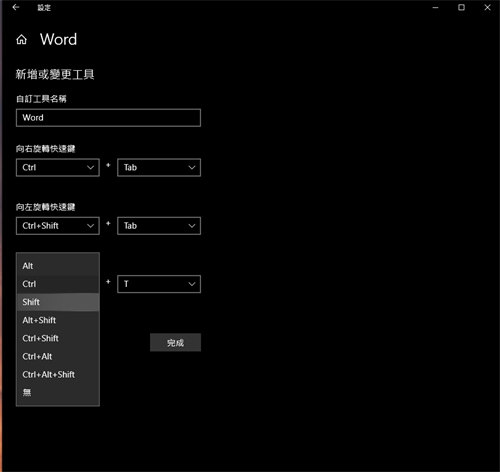The width and height of the screenshot is (500, 472).
Task: Click the 完成 (Done) button
Action: pyautogui.click(x=175, y=343)
